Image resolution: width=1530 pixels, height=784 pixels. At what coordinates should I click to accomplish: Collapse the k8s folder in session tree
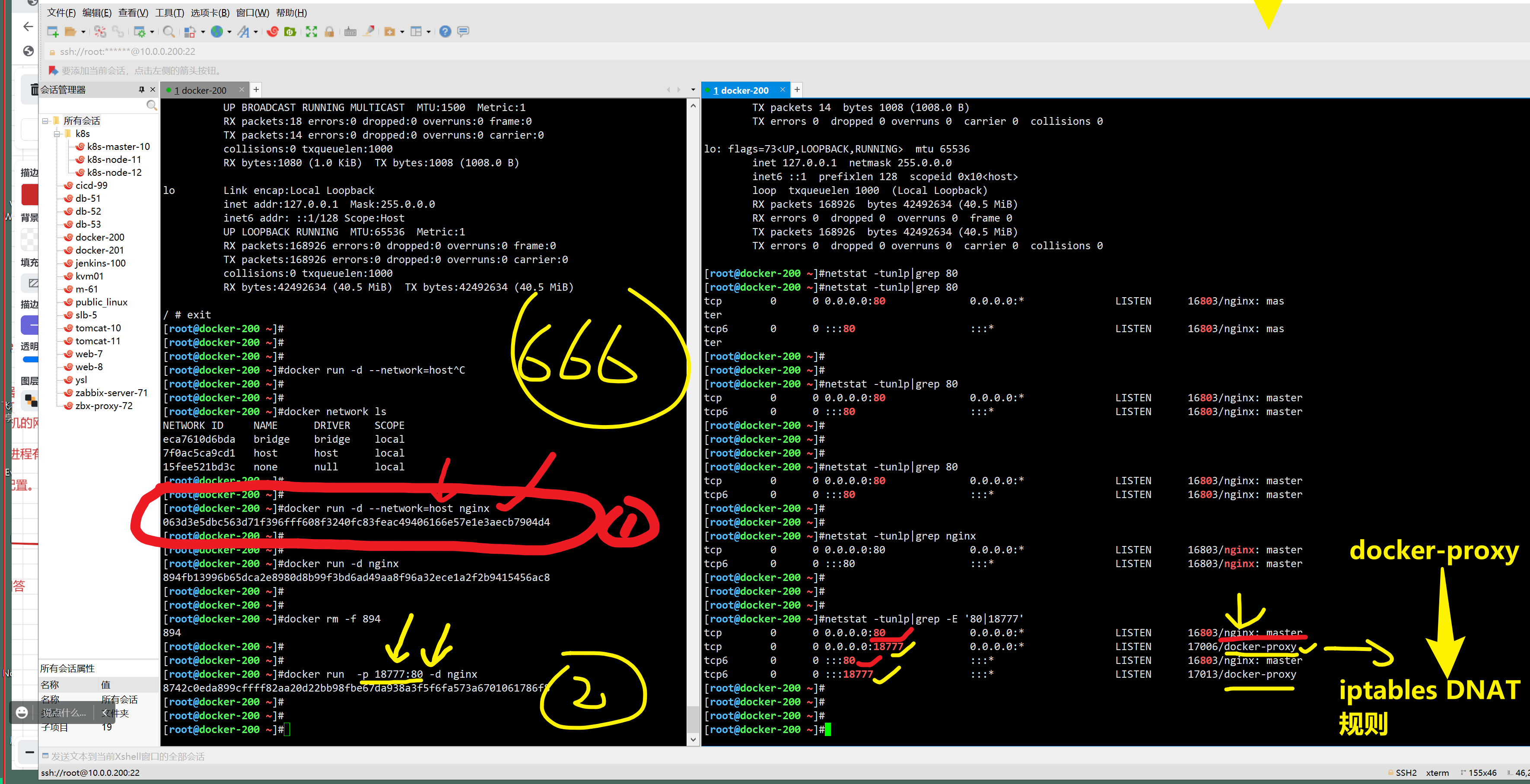click(x=57, y=133)
